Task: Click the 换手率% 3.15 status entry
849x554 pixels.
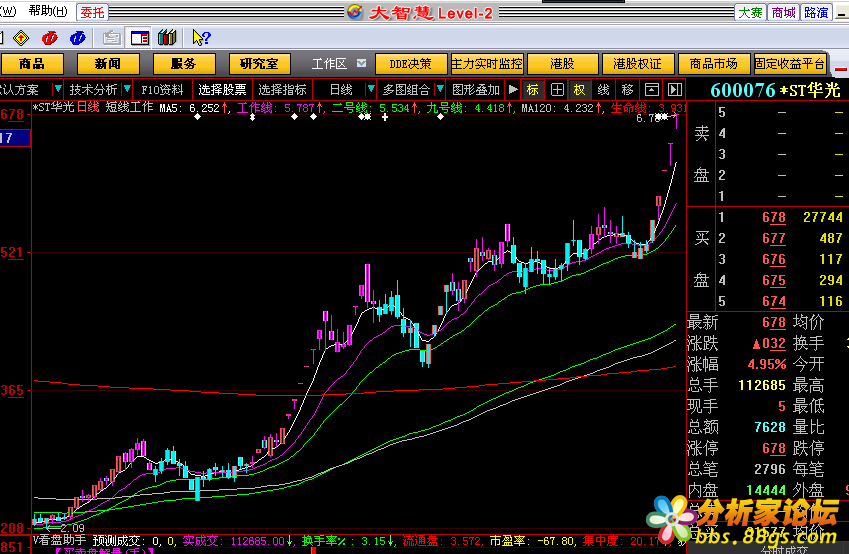Action: [348, 540]
